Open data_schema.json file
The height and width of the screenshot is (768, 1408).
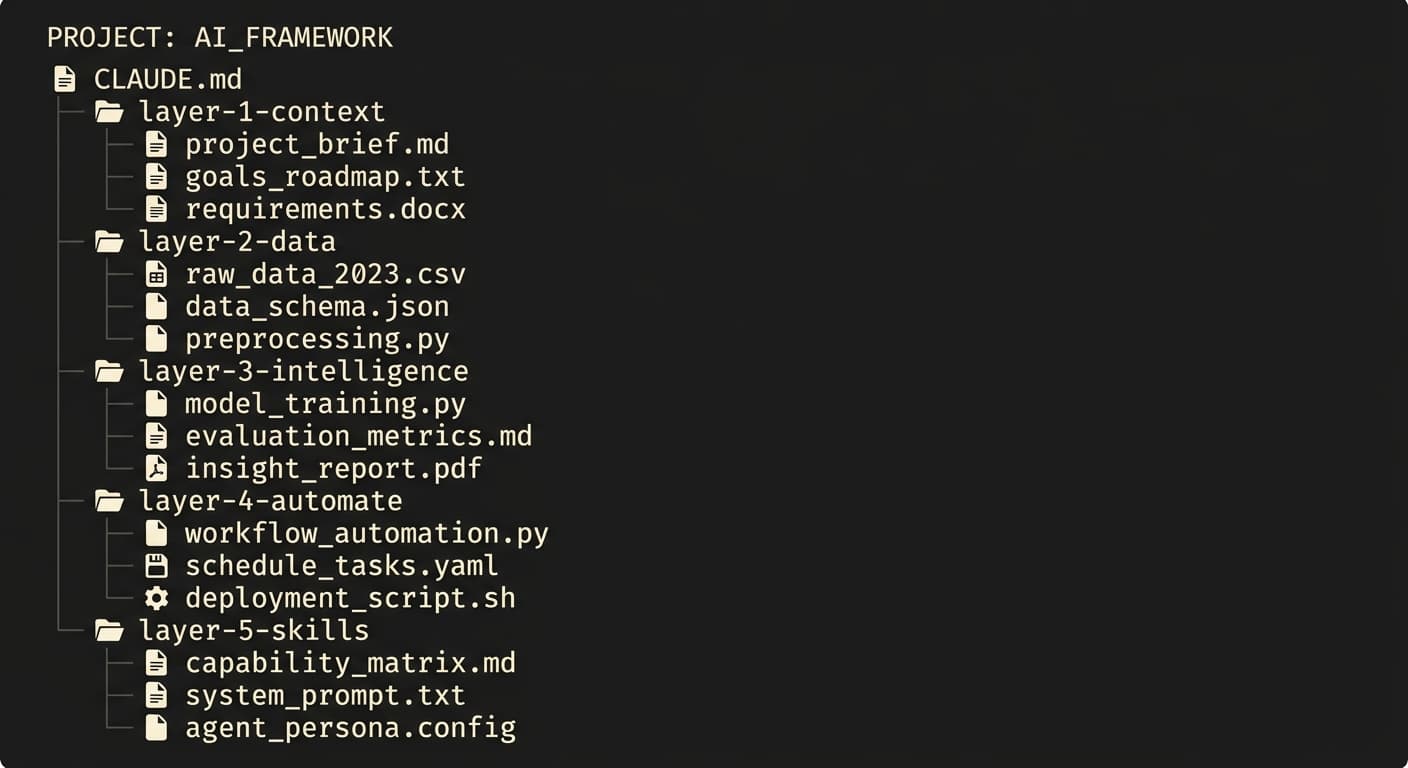(x=316, y=306)
